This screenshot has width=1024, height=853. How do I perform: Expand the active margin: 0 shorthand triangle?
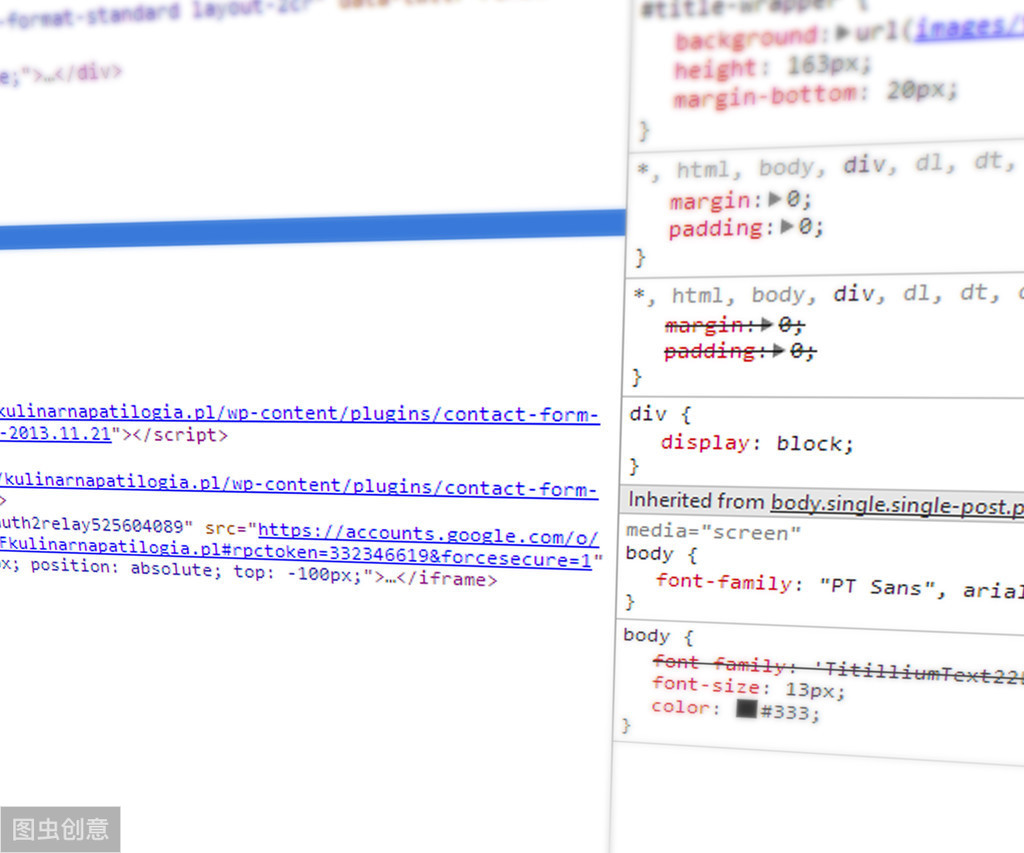(775, 199)
